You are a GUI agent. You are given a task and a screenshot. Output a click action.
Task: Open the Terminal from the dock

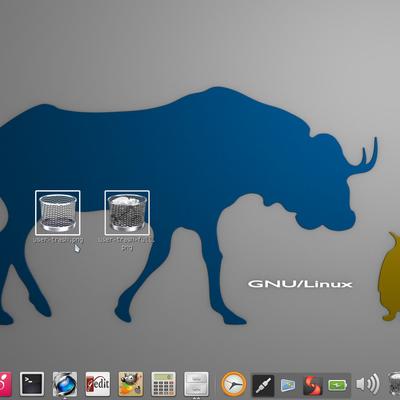[32, 384]
